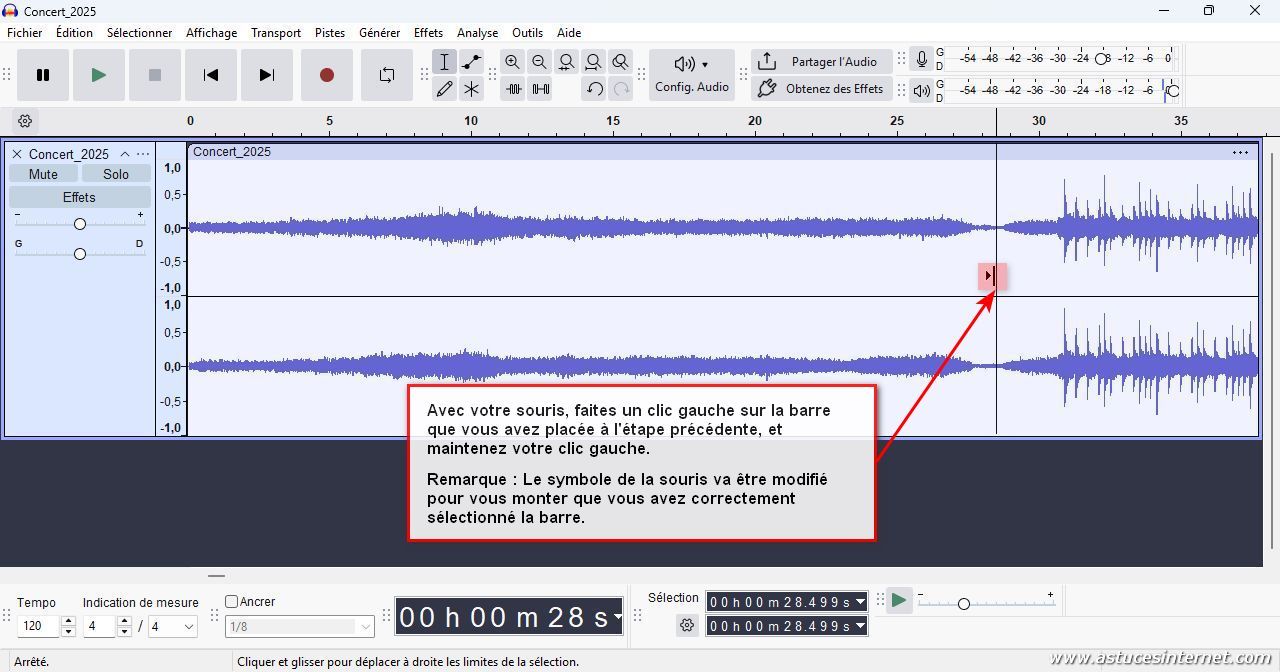
Task: Click the Zoom In magnifier icon
Action: [x=513, y=62]
